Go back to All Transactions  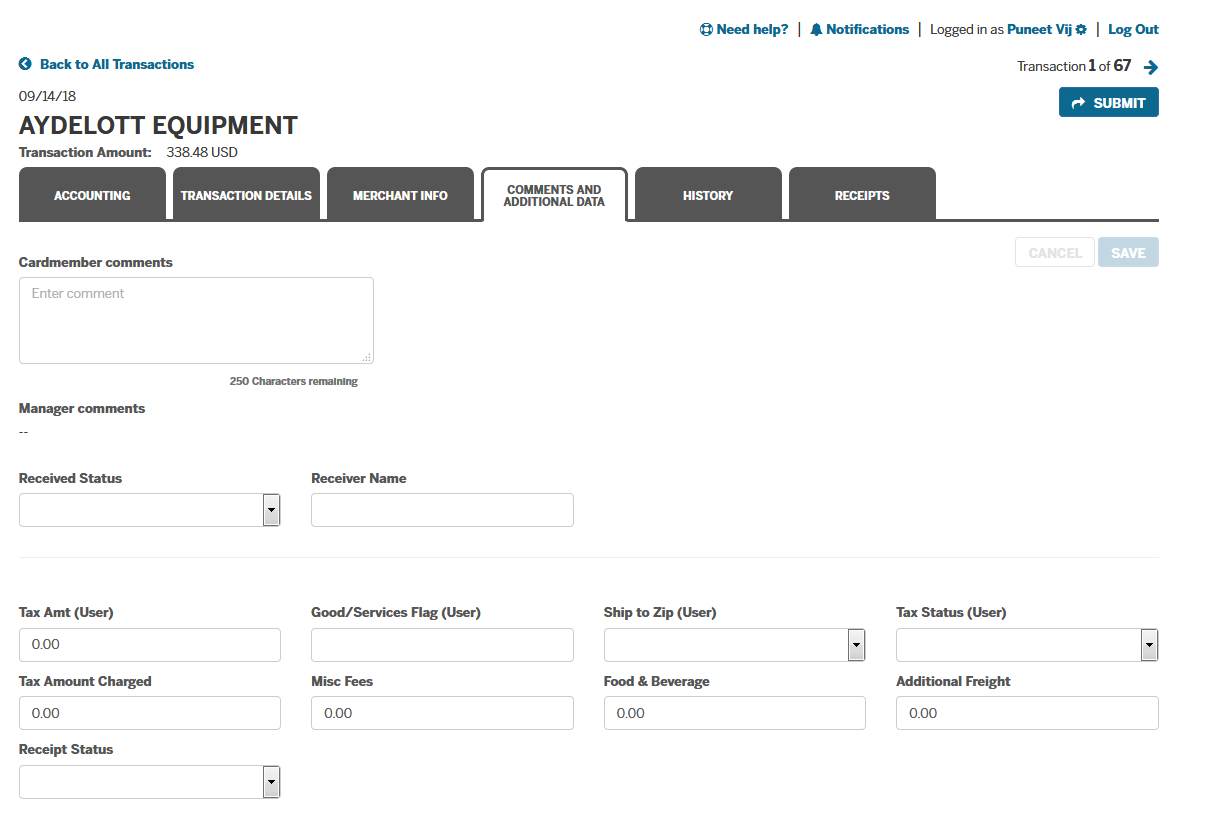pyautogui.click(x=117, y=64)
